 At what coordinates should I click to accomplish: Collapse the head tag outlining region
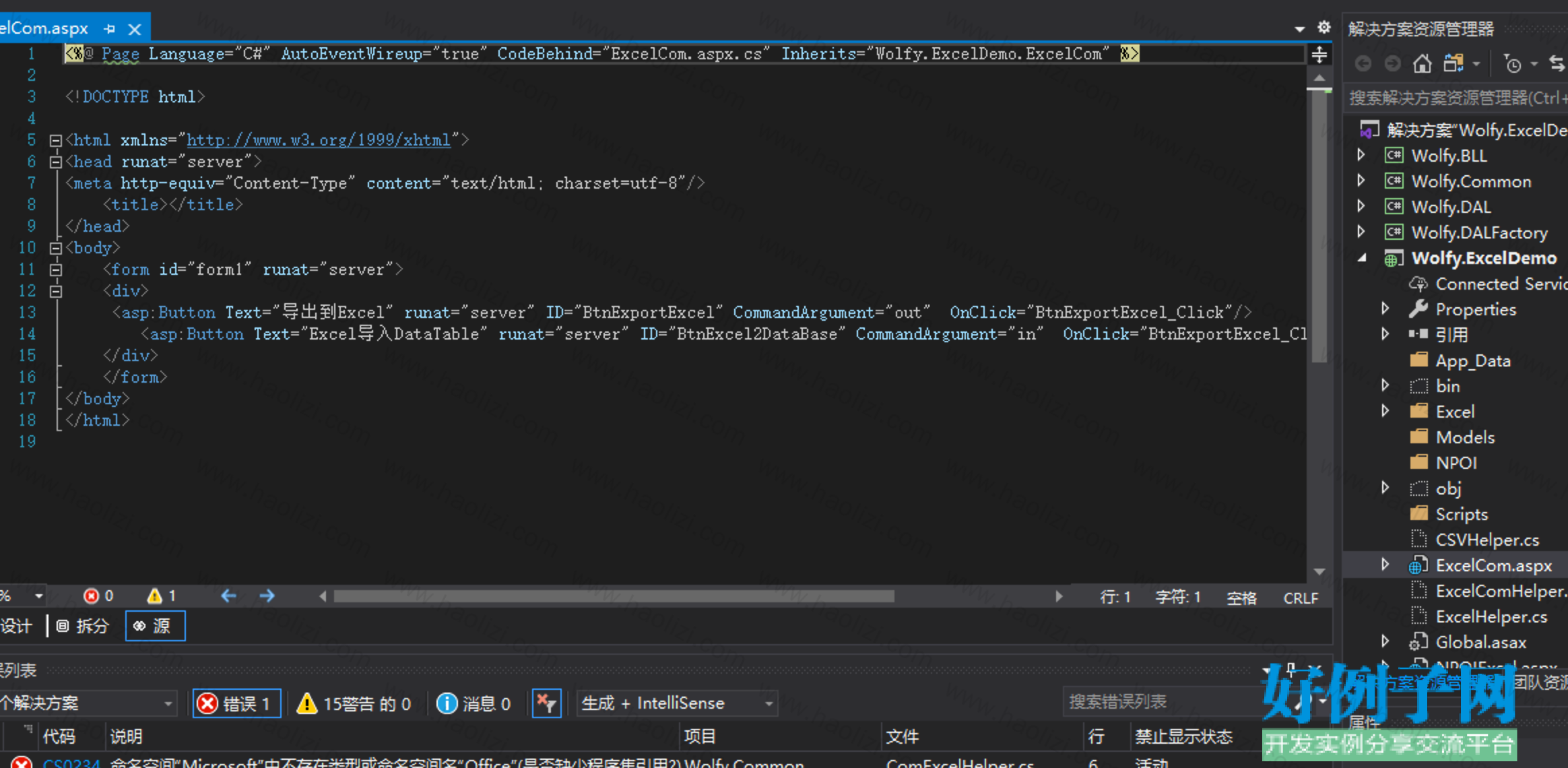(56, 162)
